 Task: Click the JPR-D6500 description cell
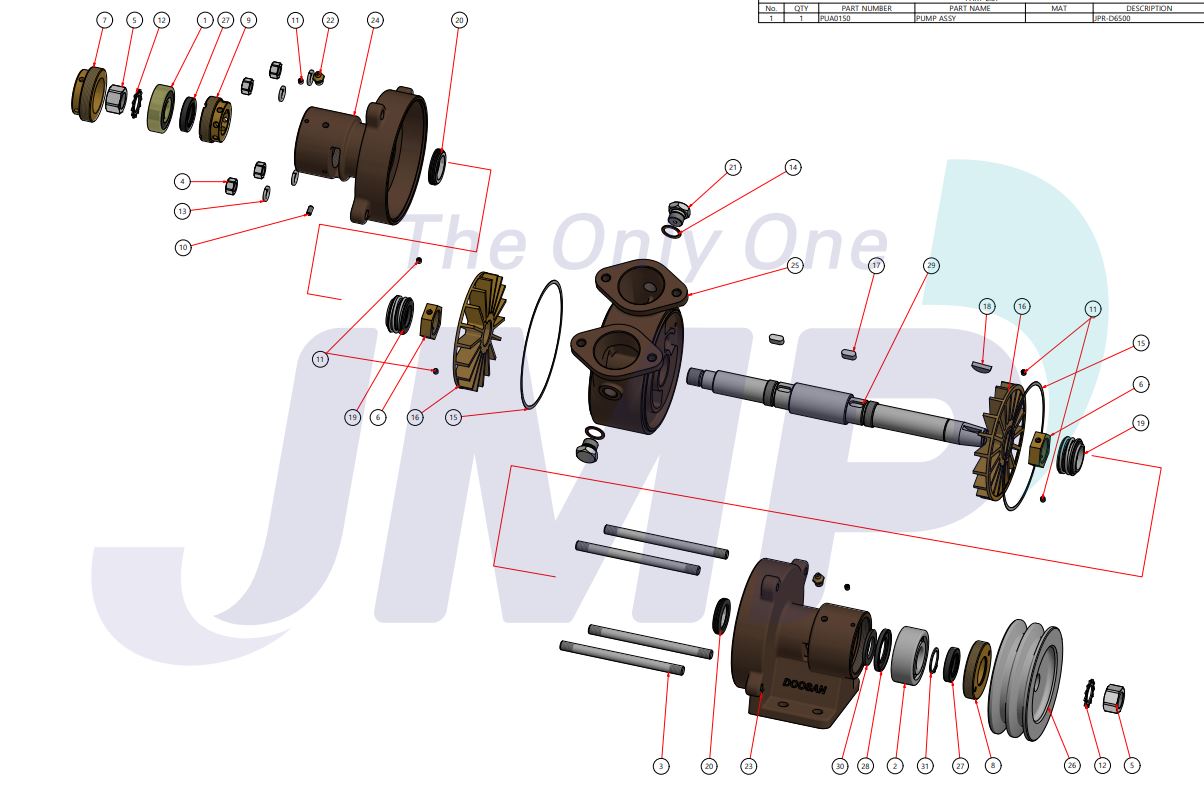1147,18
